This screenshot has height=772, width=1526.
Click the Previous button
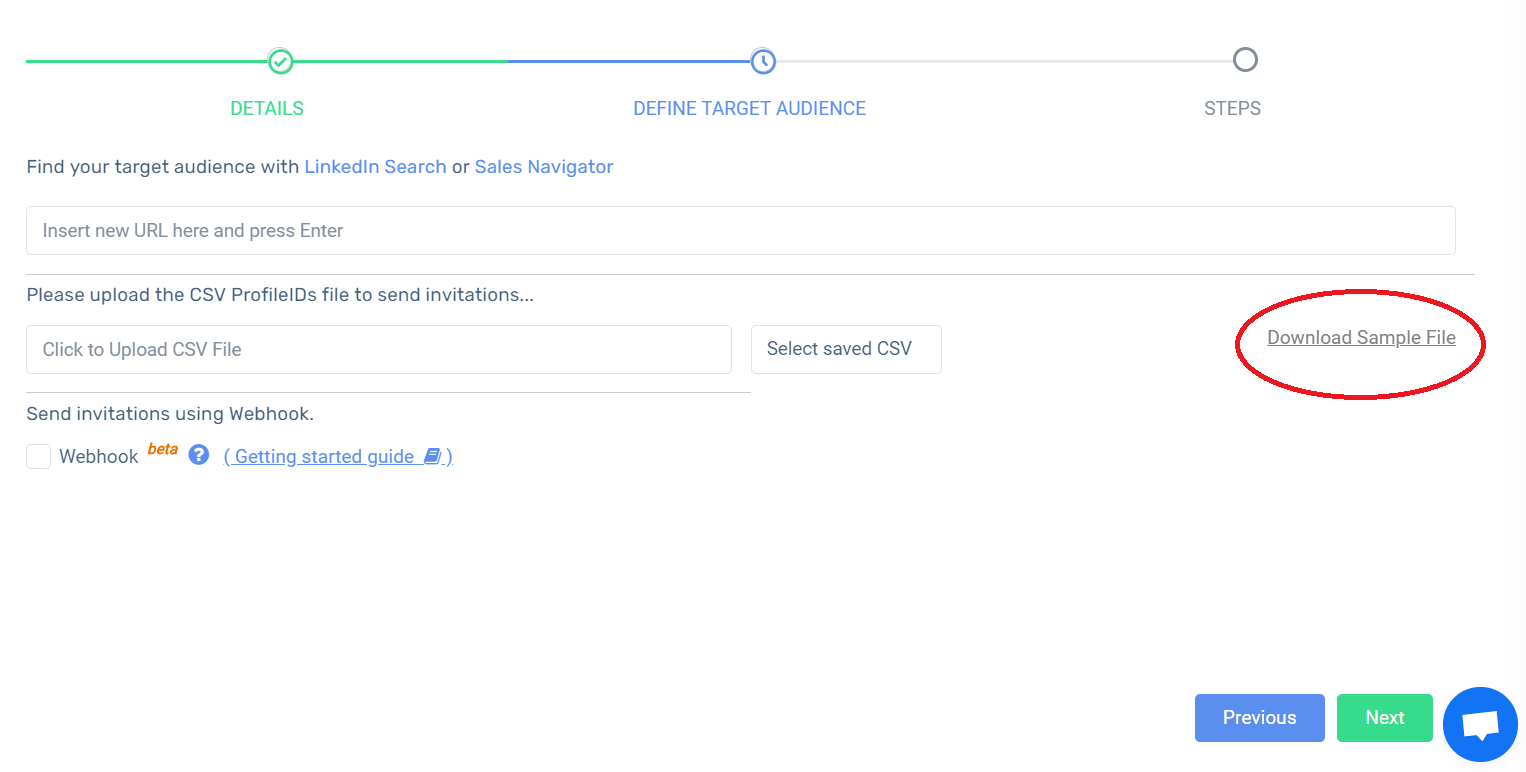(x=1260, y=718)
